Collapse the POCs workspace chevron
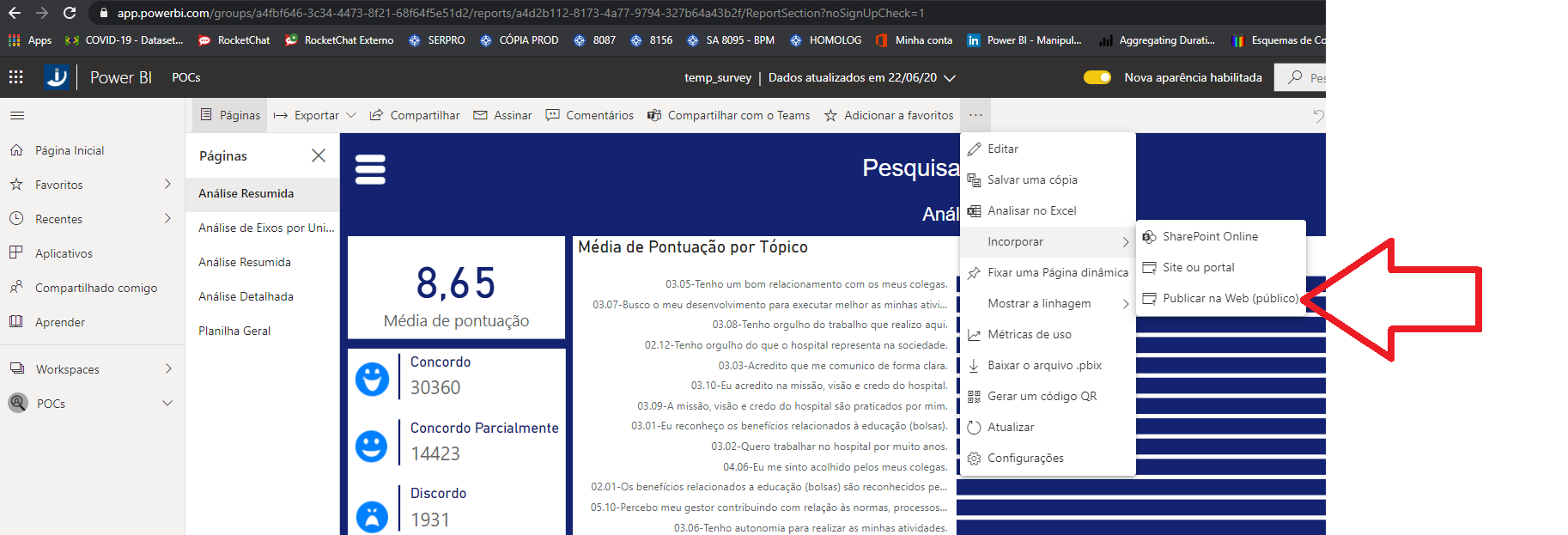The image size is (1568, 535). (167, 403)
